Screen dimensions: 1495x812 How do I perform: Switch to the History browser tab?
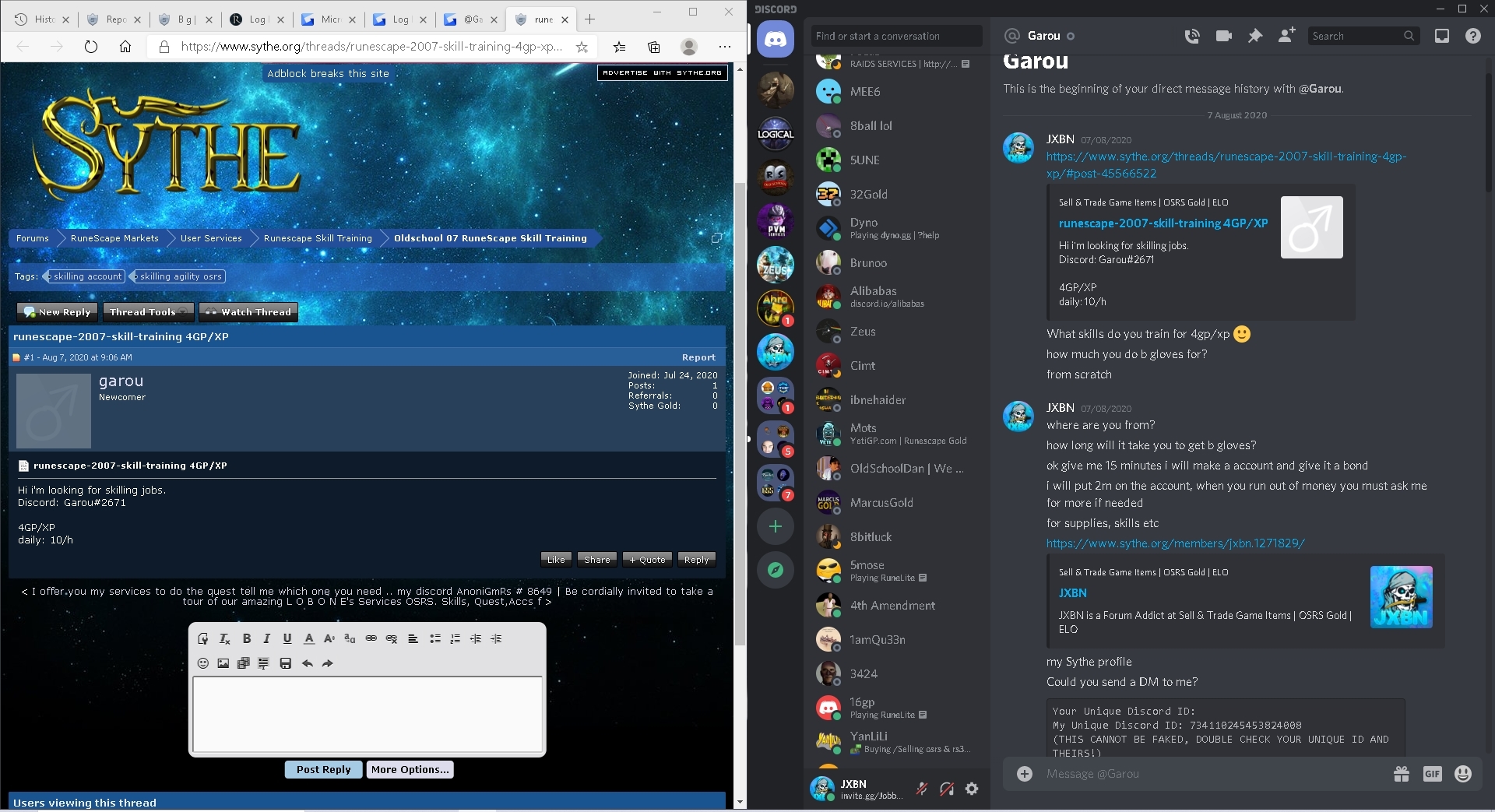pyautogui.click(x=43, y=19)
